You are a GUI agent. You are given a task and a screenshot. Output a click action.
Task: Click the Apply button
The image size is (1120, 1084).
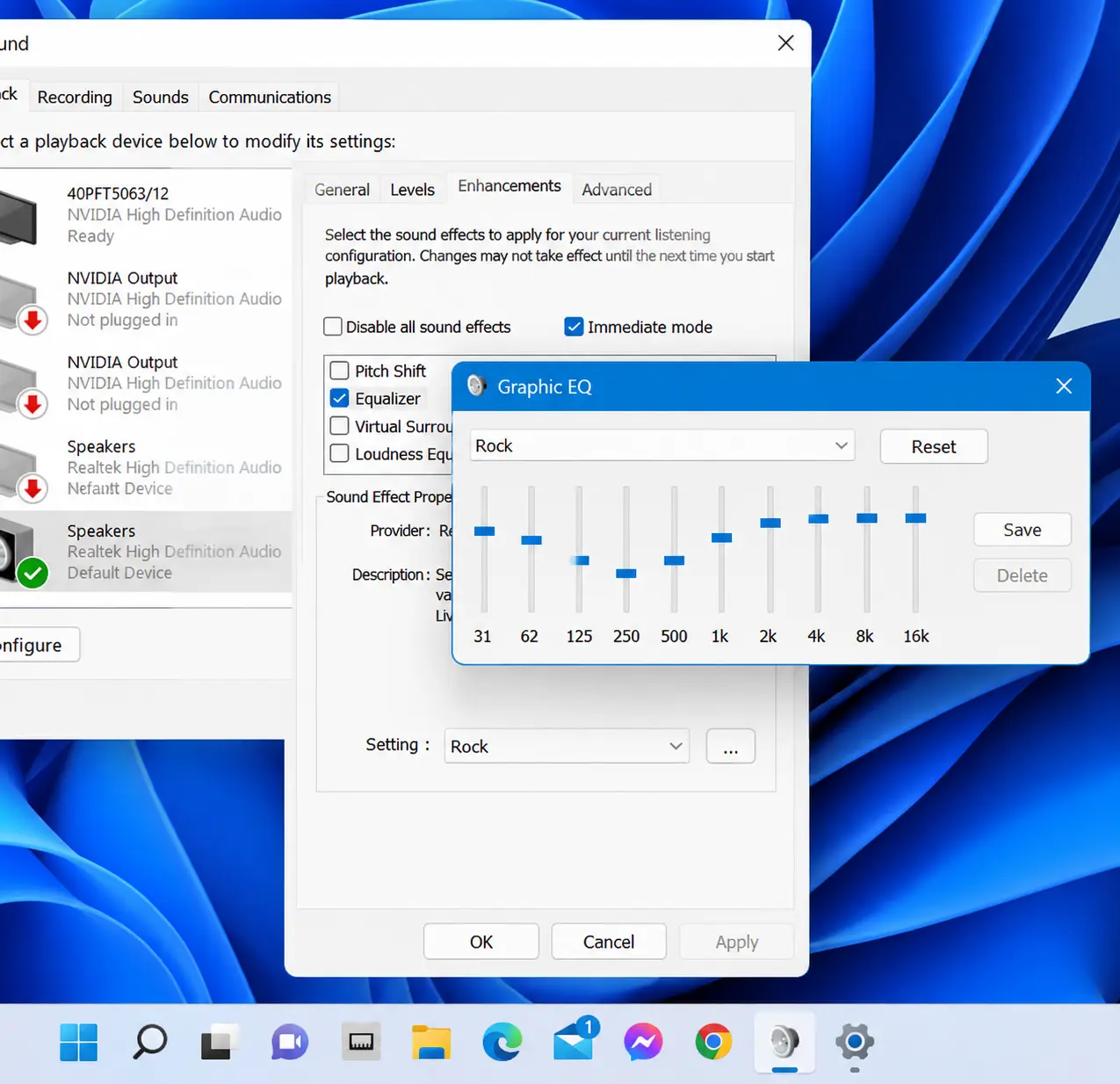[737, 942]
